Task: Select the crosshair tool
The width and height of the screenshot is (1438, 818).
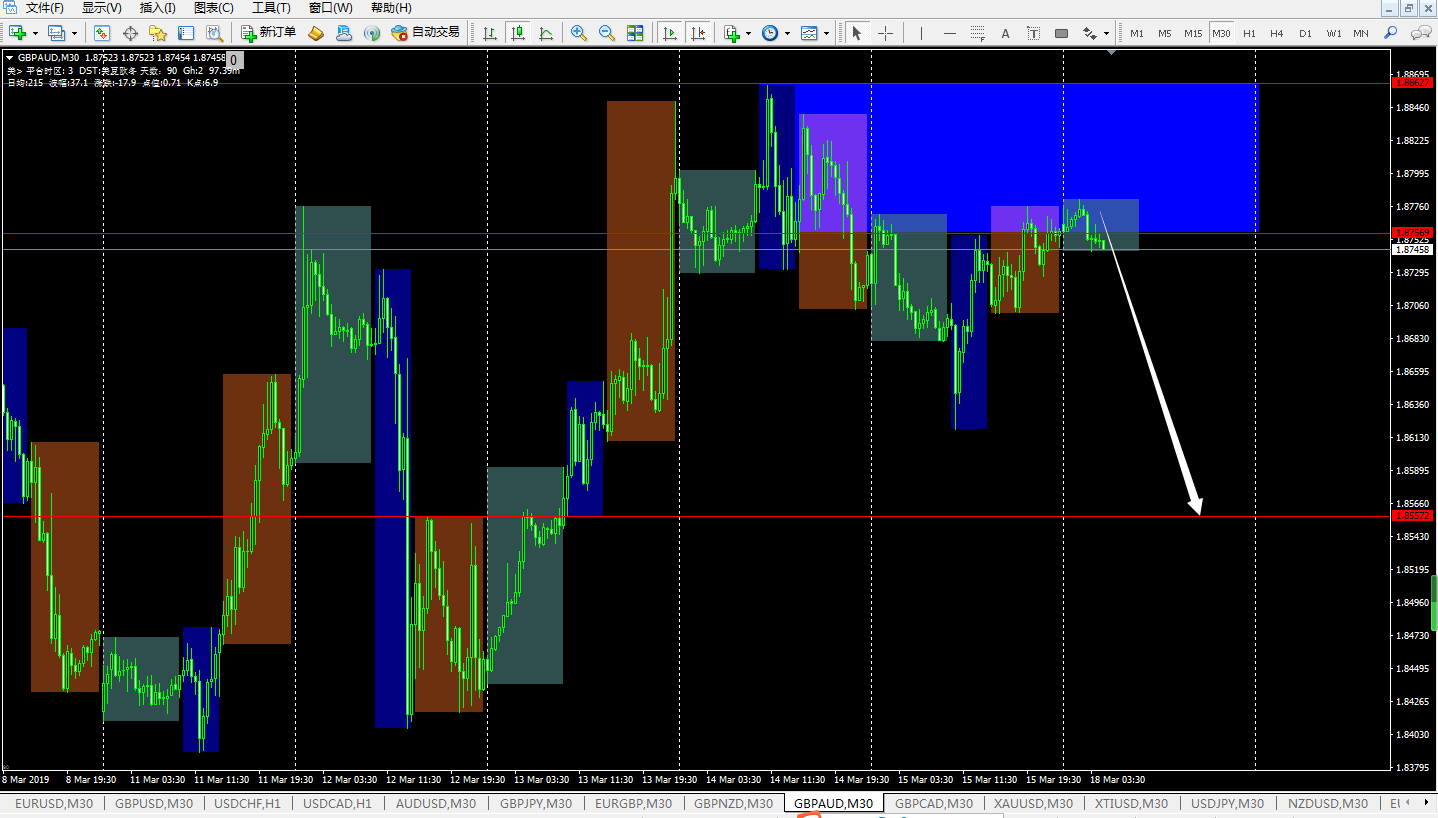Action: coord(885,33)
